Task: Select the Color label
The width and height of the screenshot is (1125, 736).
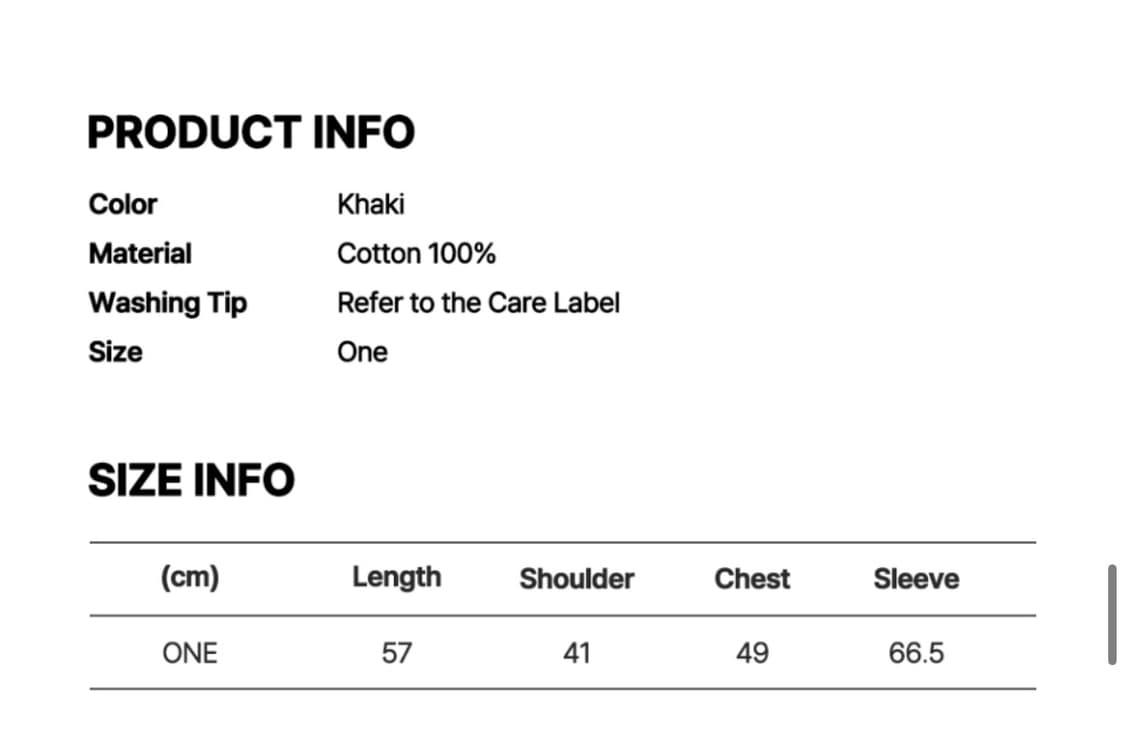Action: click(123, 204)
